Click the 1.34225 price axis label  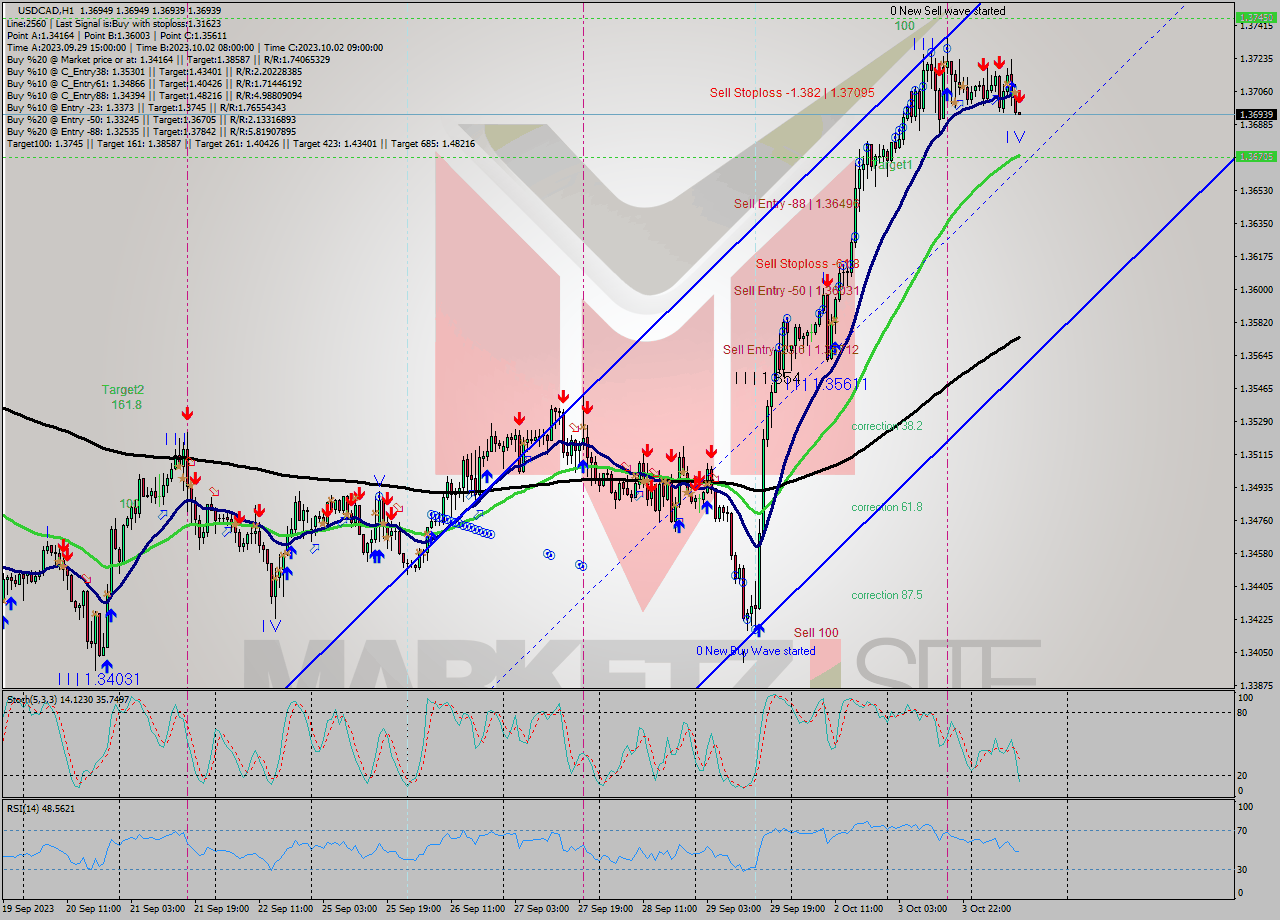click(1255, 619)
